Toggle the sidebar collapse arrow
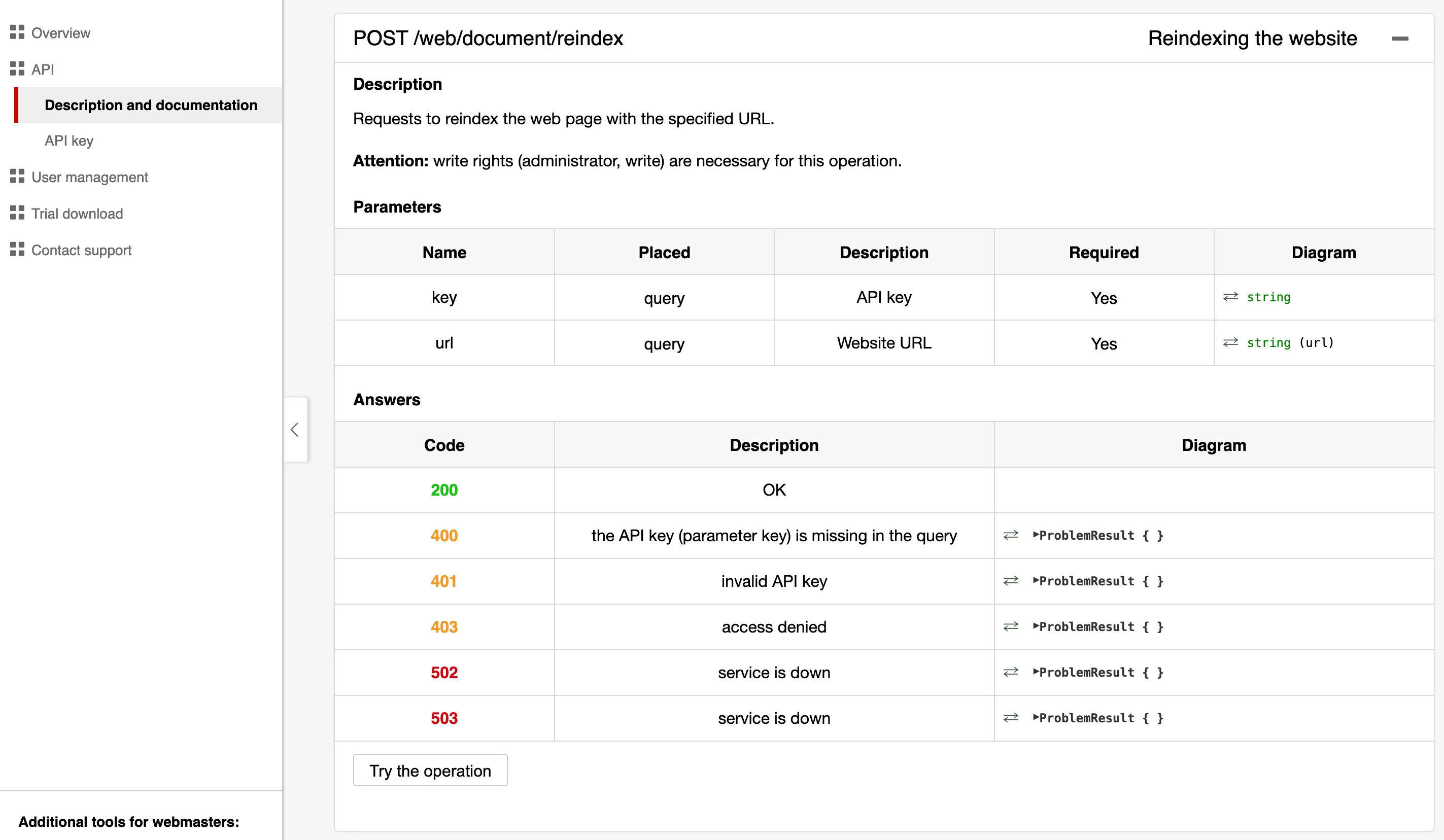This screenshot has height=840, width=1444. pos(294,428)
